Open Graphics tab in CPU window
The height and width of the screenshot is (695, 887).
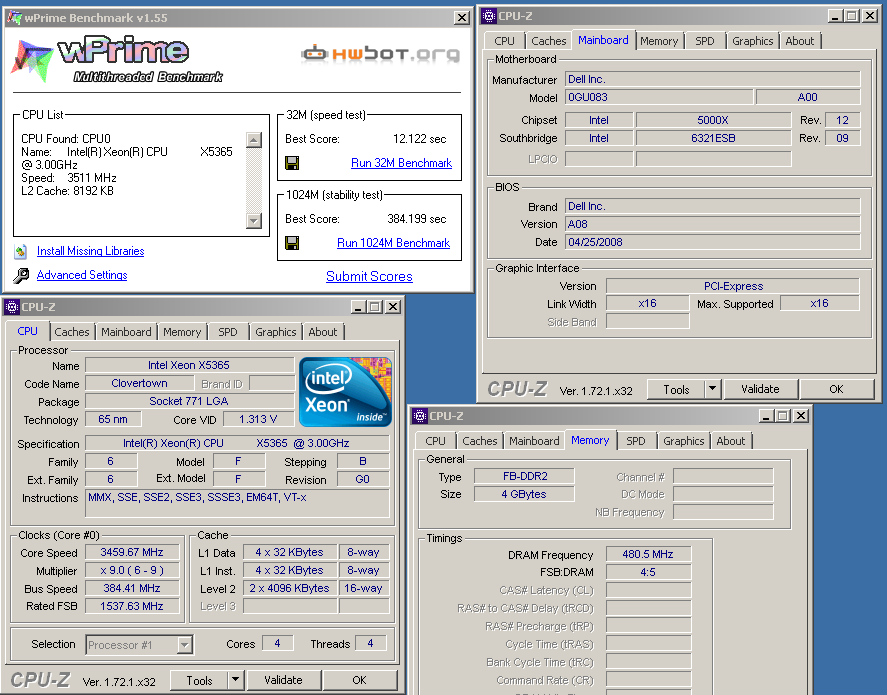pos(275,332)
